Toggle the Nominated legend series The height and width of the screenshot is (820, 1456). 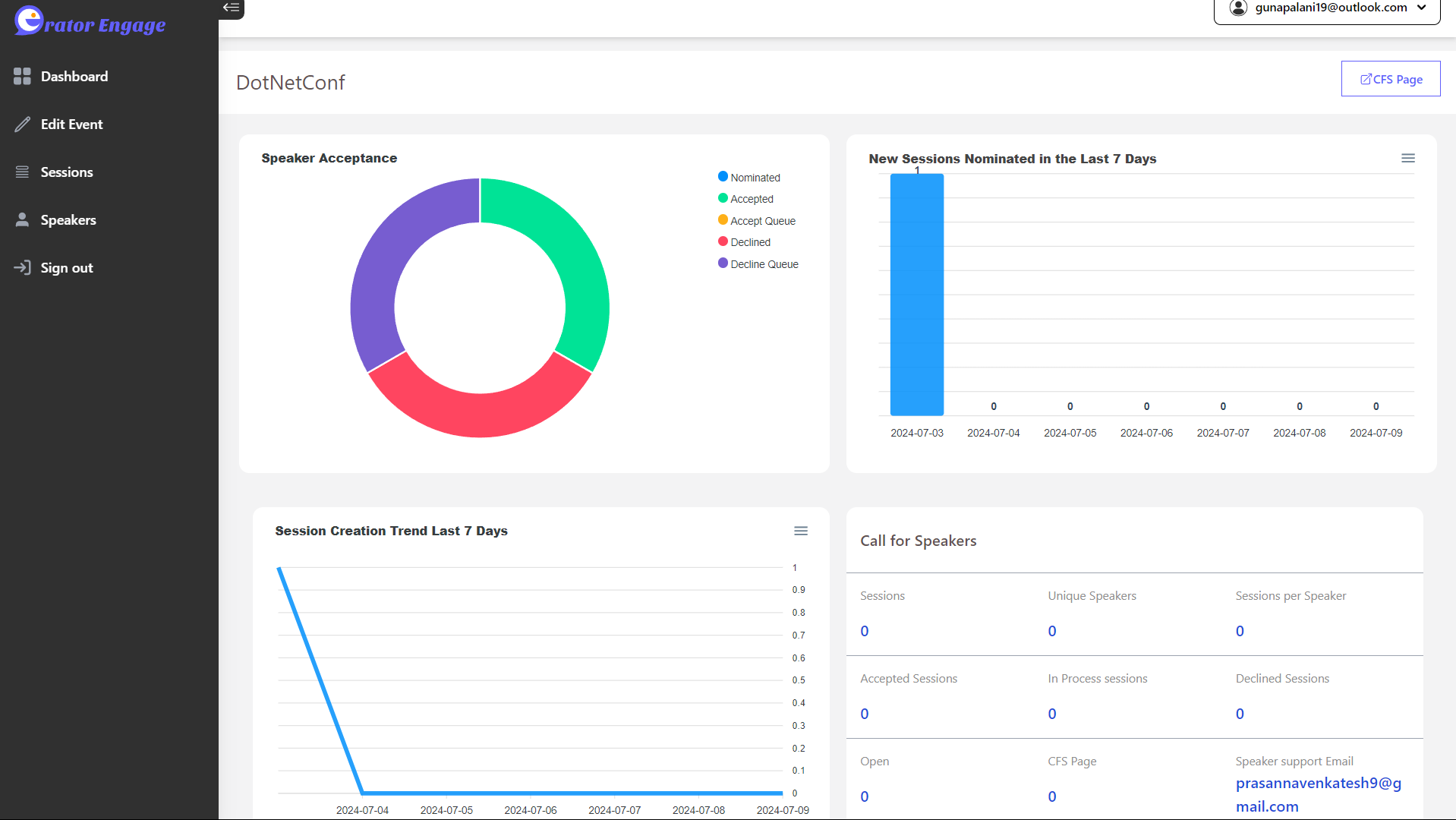coord(755,178)
